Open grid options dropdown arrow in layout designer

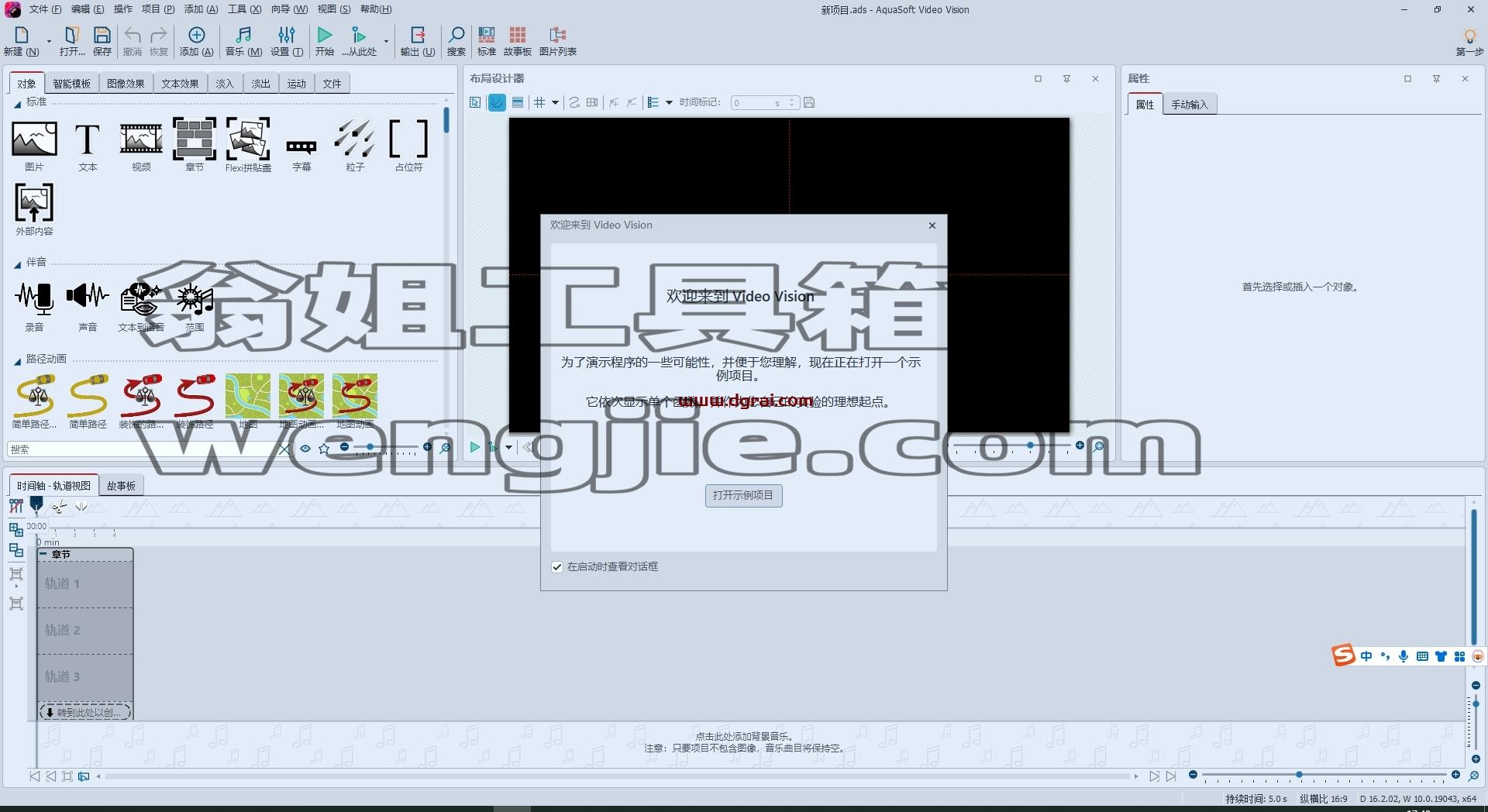(x=555, y=102)
